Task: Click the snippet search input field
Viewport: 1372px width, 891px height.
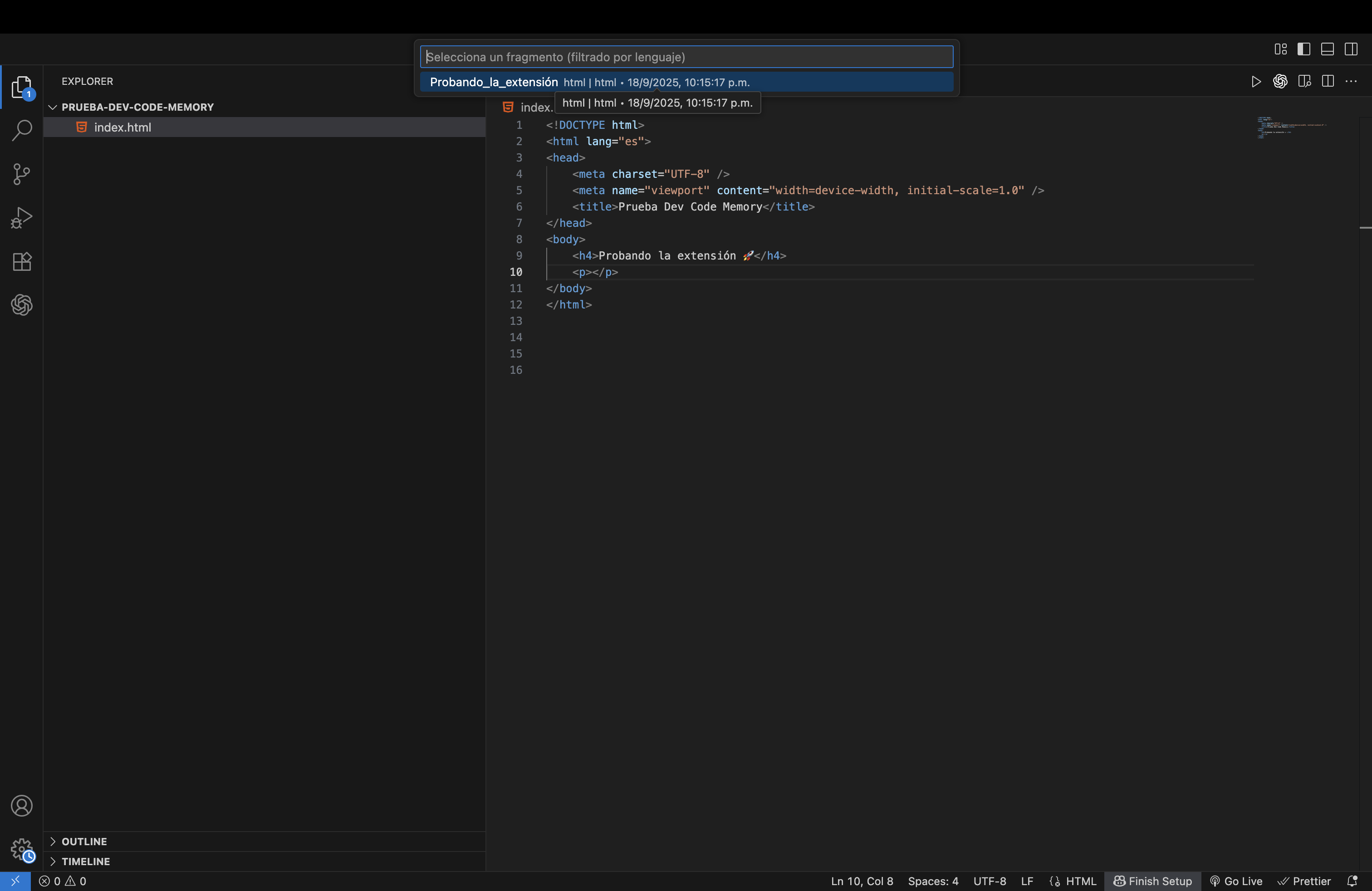Action: pyautogui.click(x=686, y=57)
